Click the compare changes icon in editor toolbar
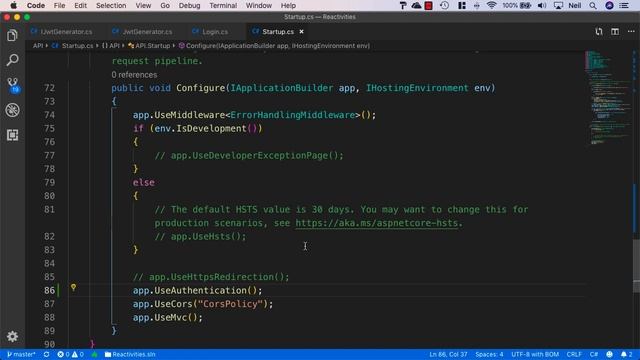Screen dimensions: 640x360 [598, 31]
